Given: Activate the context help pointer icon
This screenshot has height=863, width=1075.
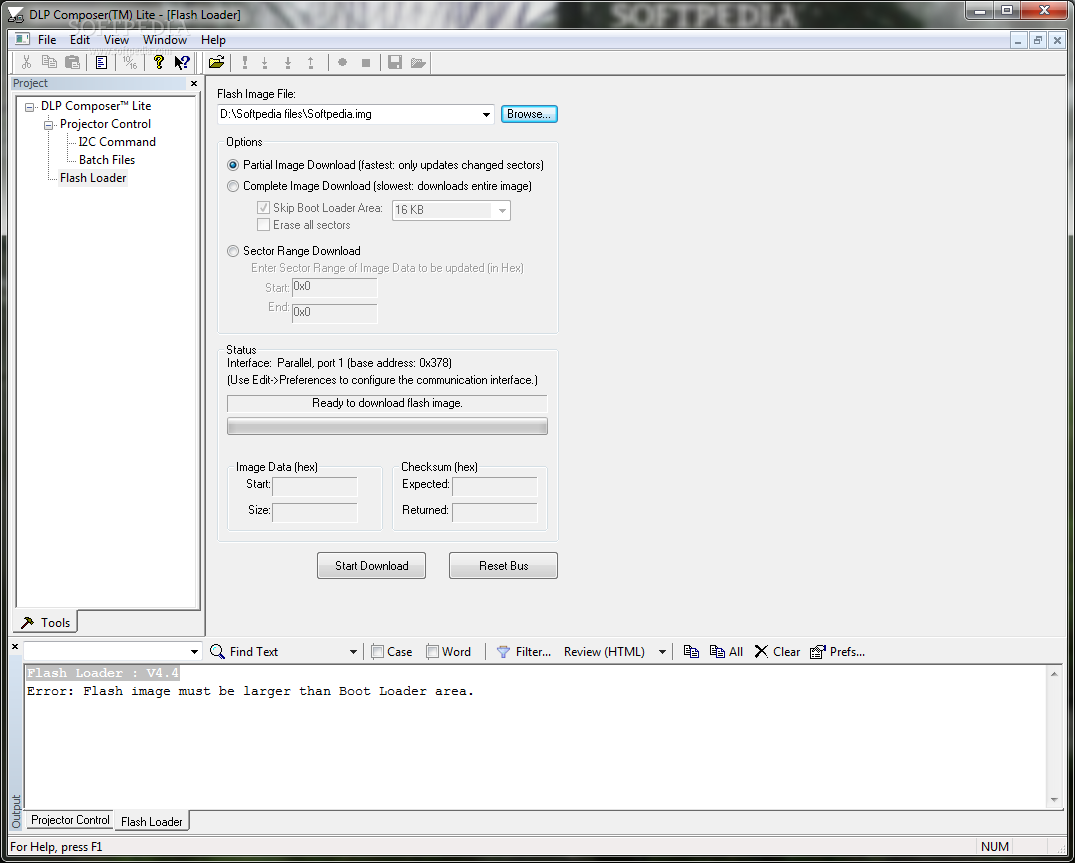Looking at the screenshot, I should (182, 62).
